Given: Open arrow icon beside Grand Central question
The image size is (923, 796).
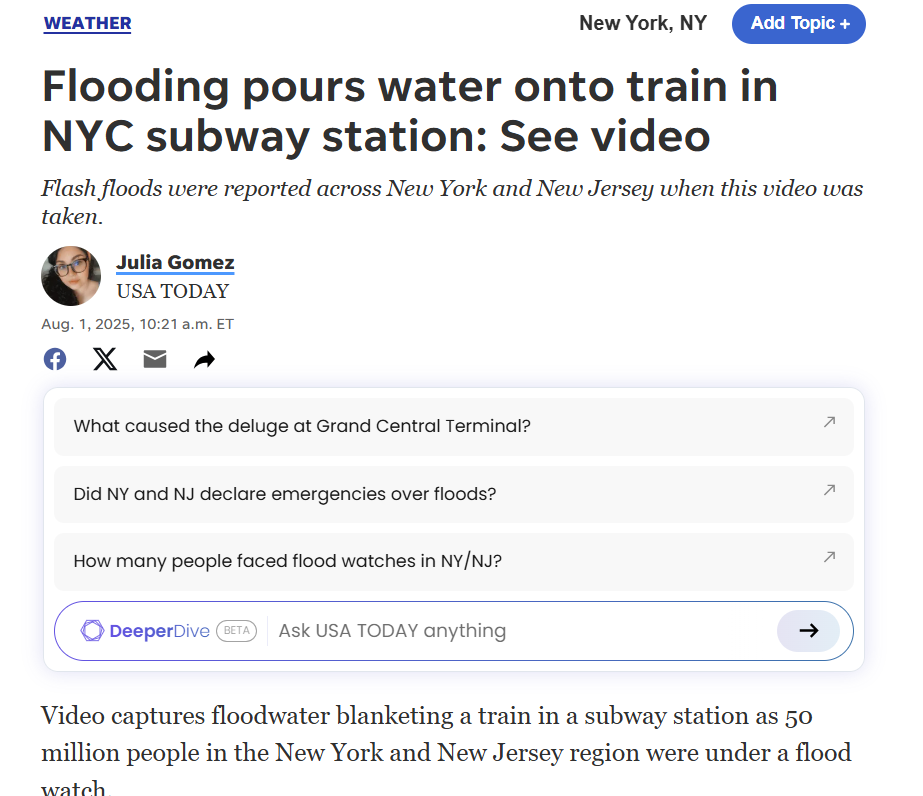Looking at the screenshot, I should [829, 422].
